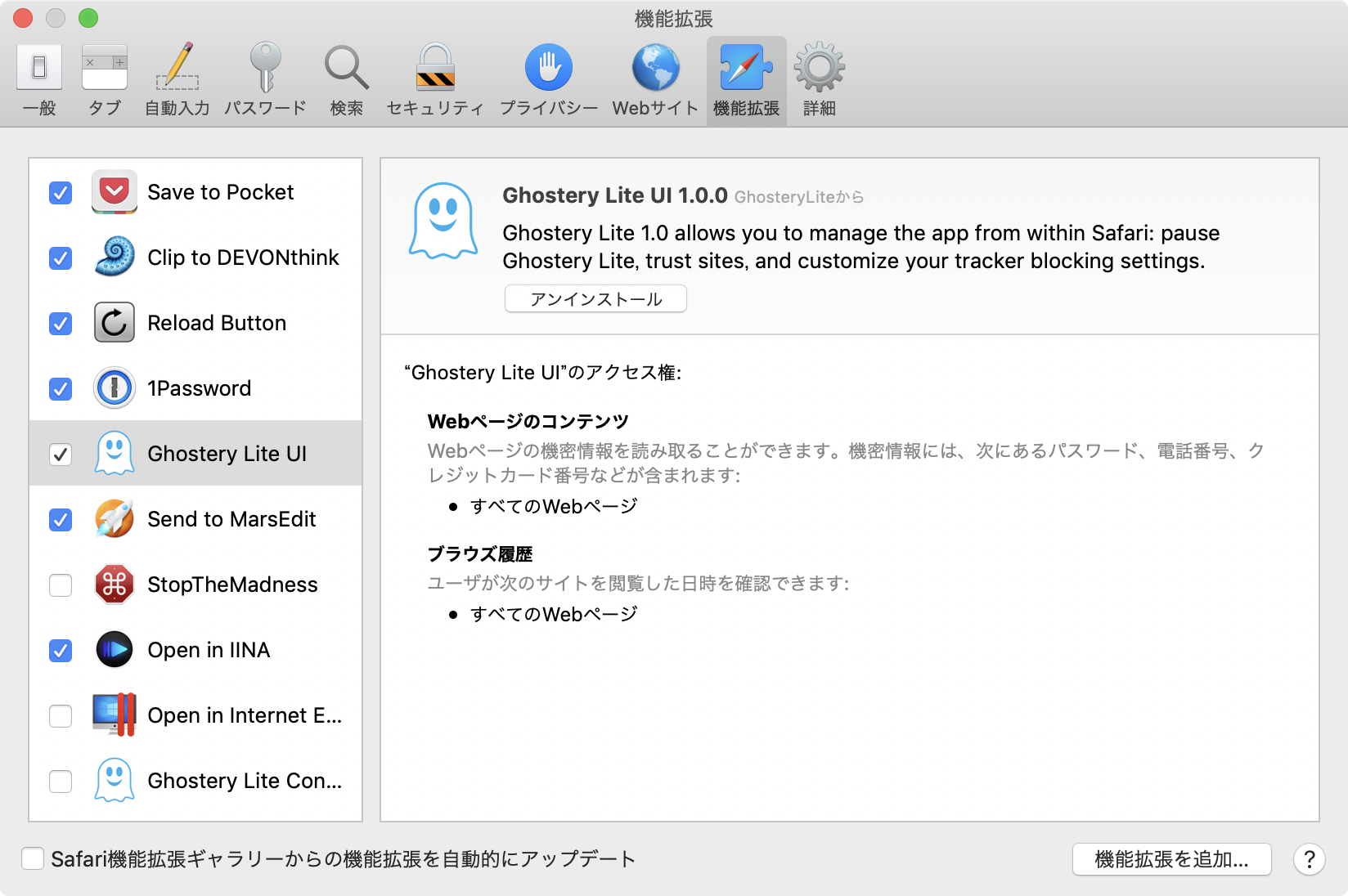Uncheck Clip to DEVONthink extension
Viewport: 1348px width, 896px height.
pos(61,258)
